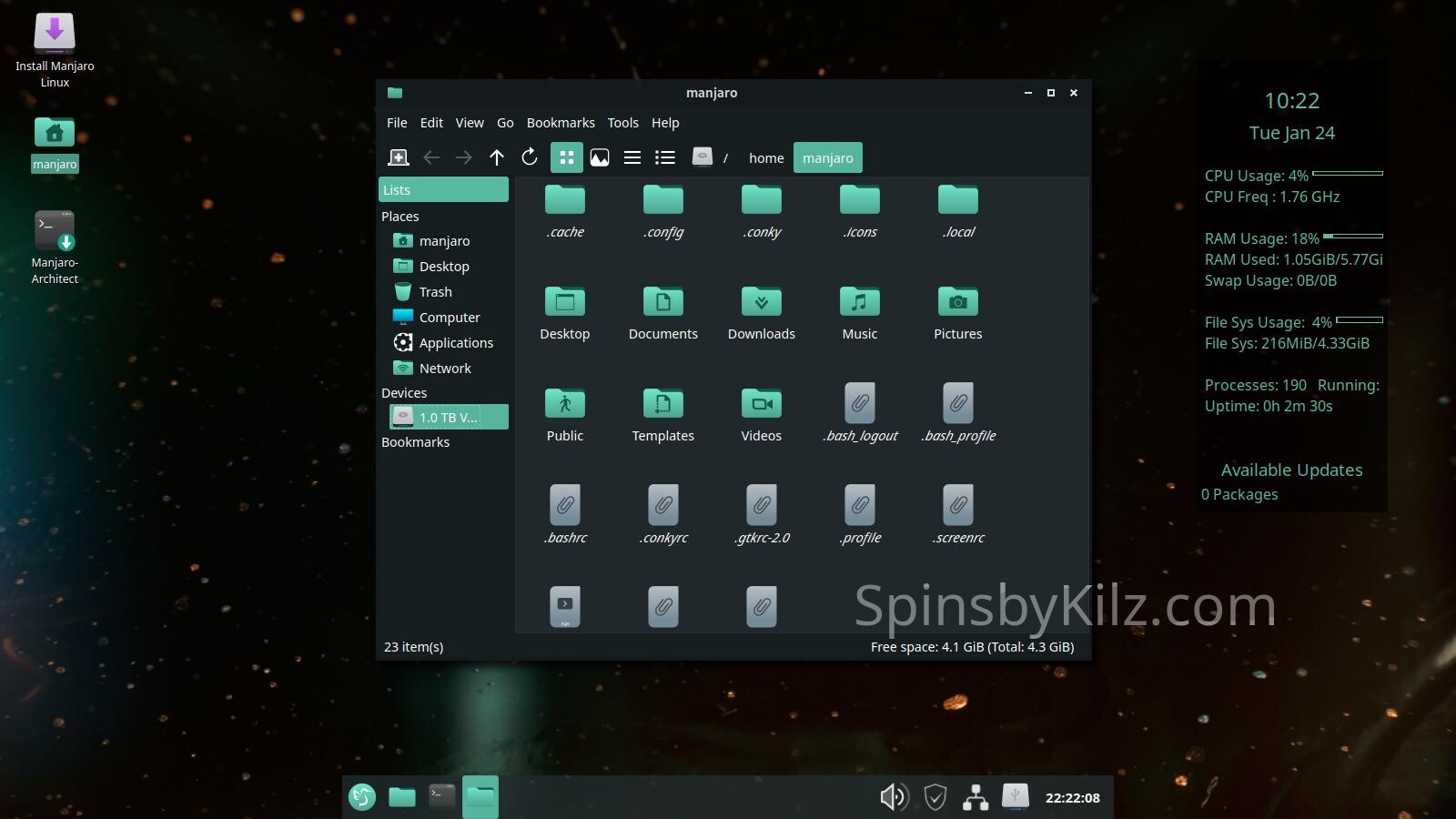Enable detailed list view mode
The height and width of the screenshot is (819, 1456).
(x=665, y=157)
